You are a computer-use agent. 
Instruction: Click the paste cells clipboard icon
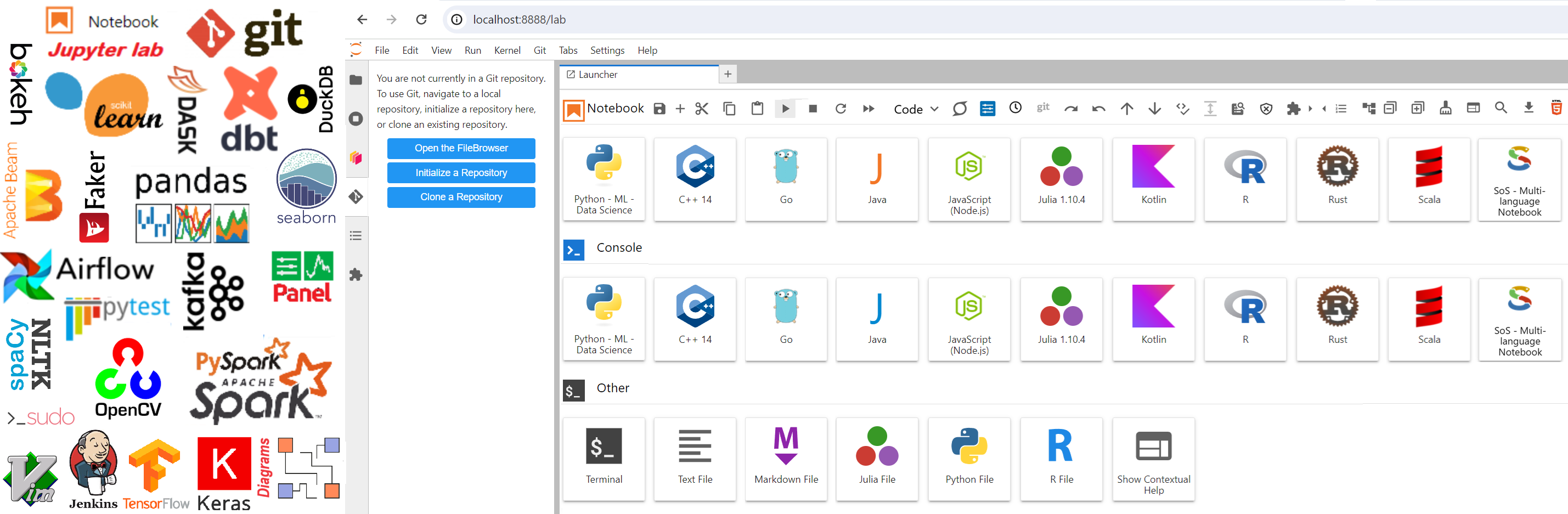tap(757, 109)
